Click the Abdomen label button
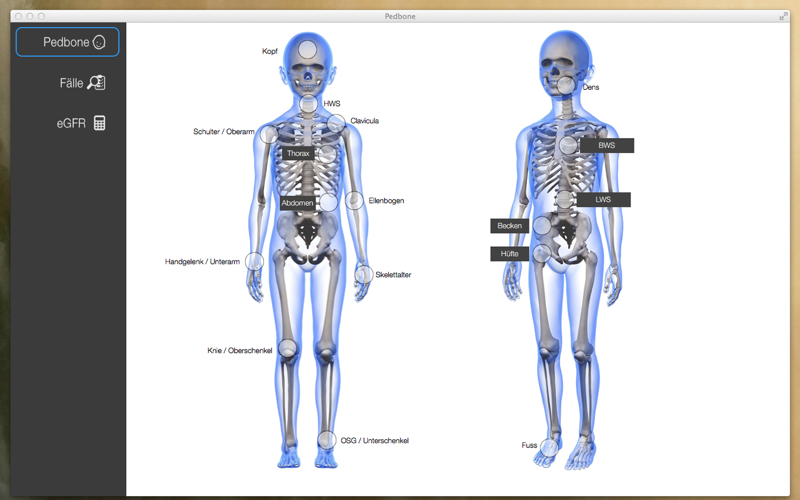 tap(297, 203)
